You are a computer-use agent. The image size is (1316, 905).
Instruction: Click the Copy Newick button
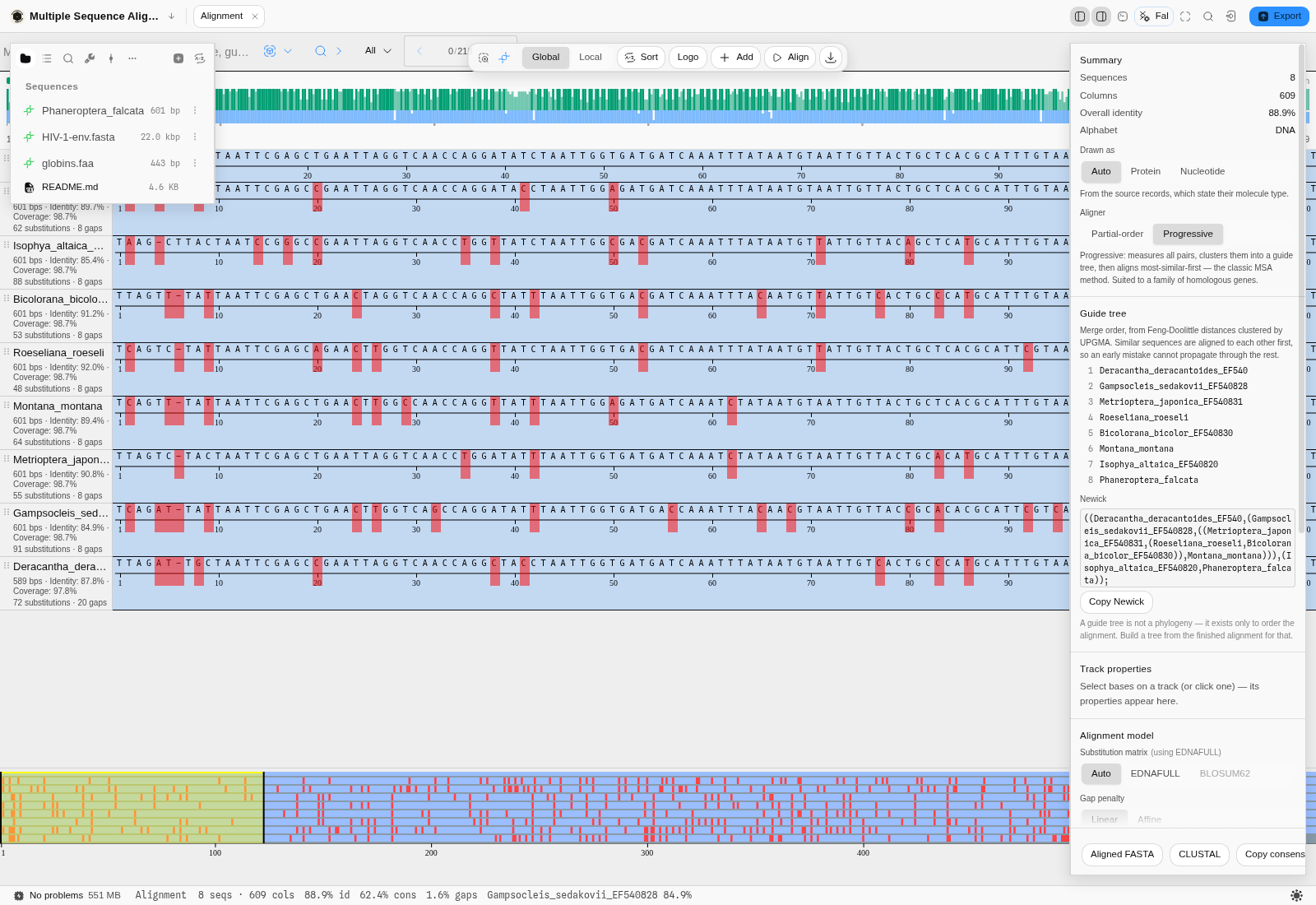[x=1116, y=602]
